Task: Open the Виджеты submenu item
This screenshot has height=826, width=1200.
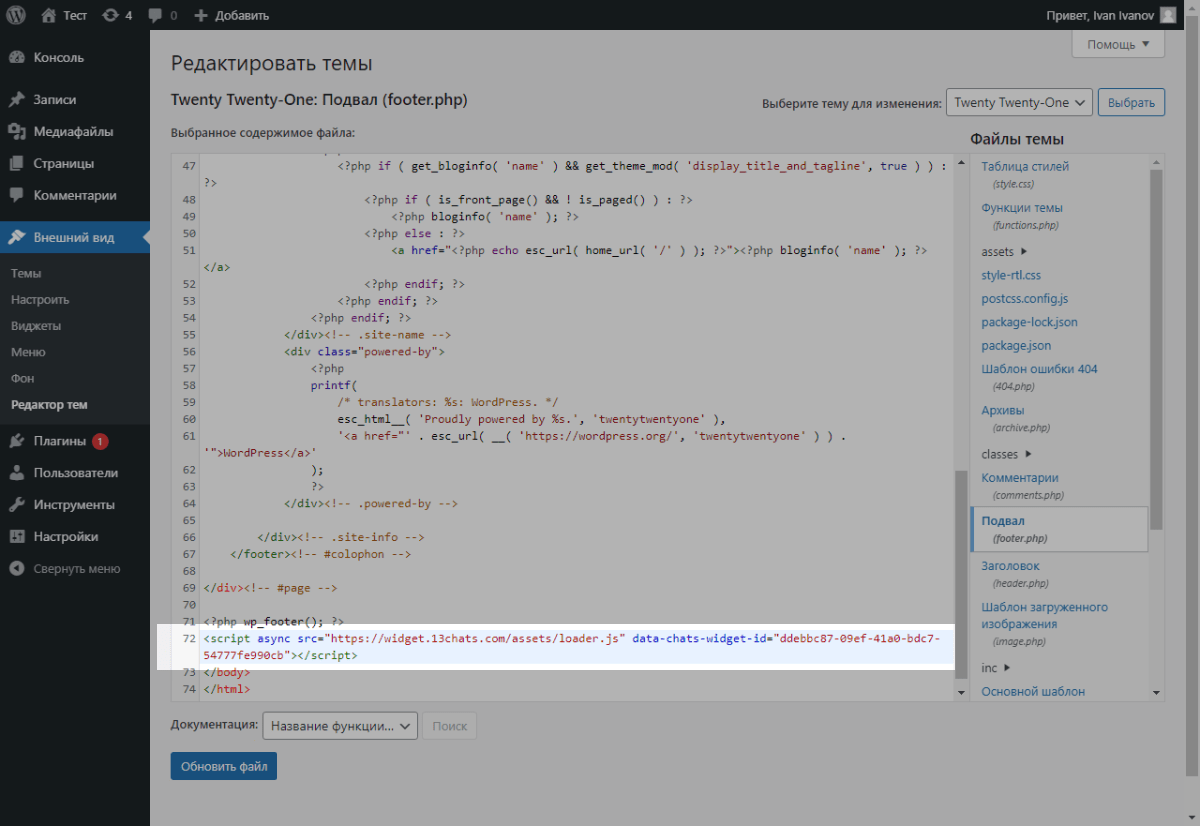Action: (x=36, y=326)
